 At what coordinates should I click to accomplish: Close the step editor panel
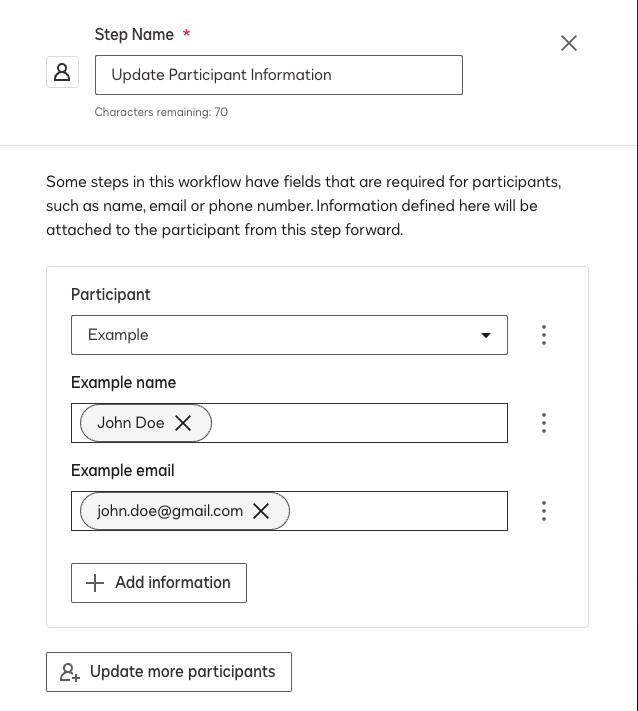pyautogui.click(x=569, y=43)
